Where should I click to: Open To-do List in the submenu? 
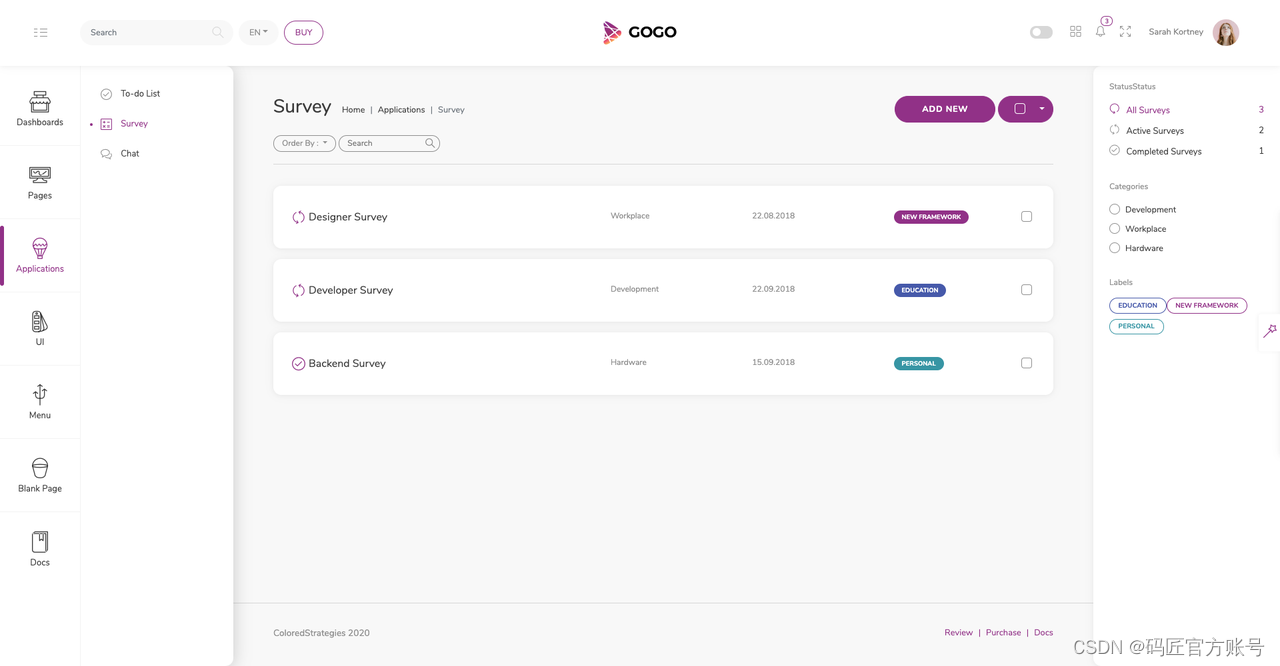click(130, 94)
